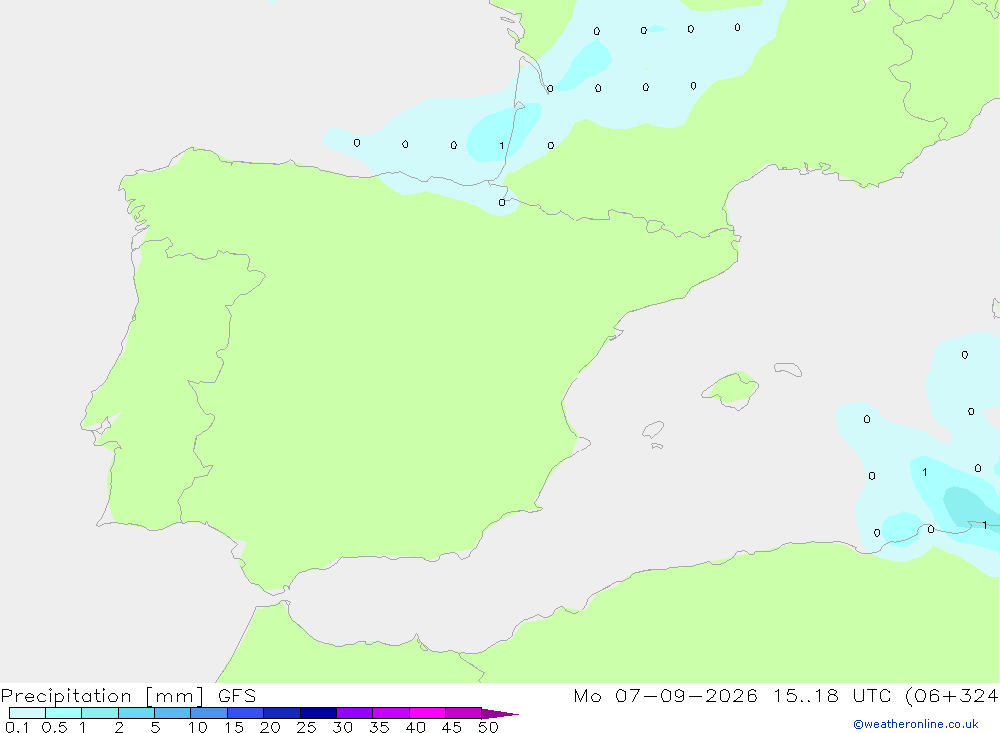The image size is (1000, 733).
Task: Click the 5–10 mm blue legend swatch
Action: [172, 713]
